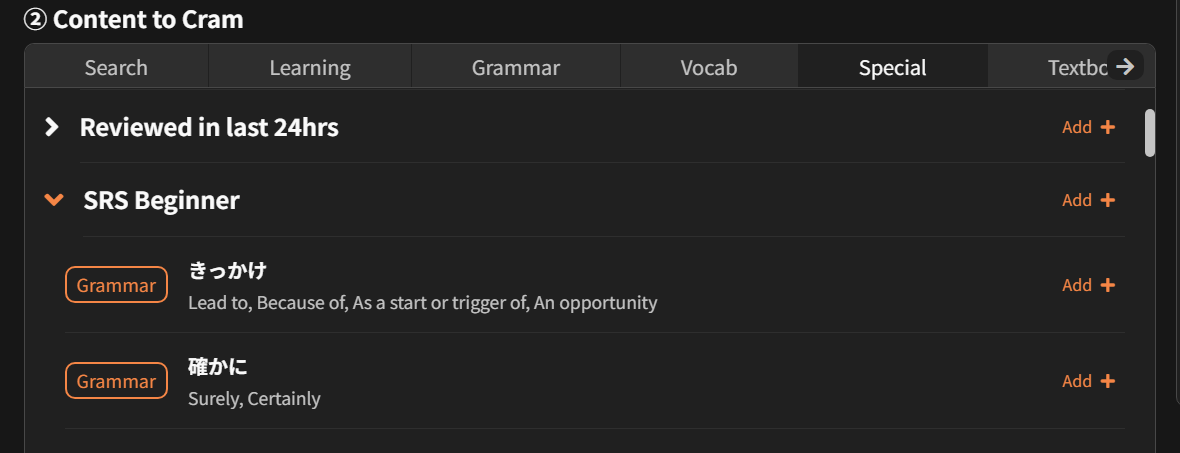Select the Grammar tab
The image size is (1180, 453).
pos(516,68)
